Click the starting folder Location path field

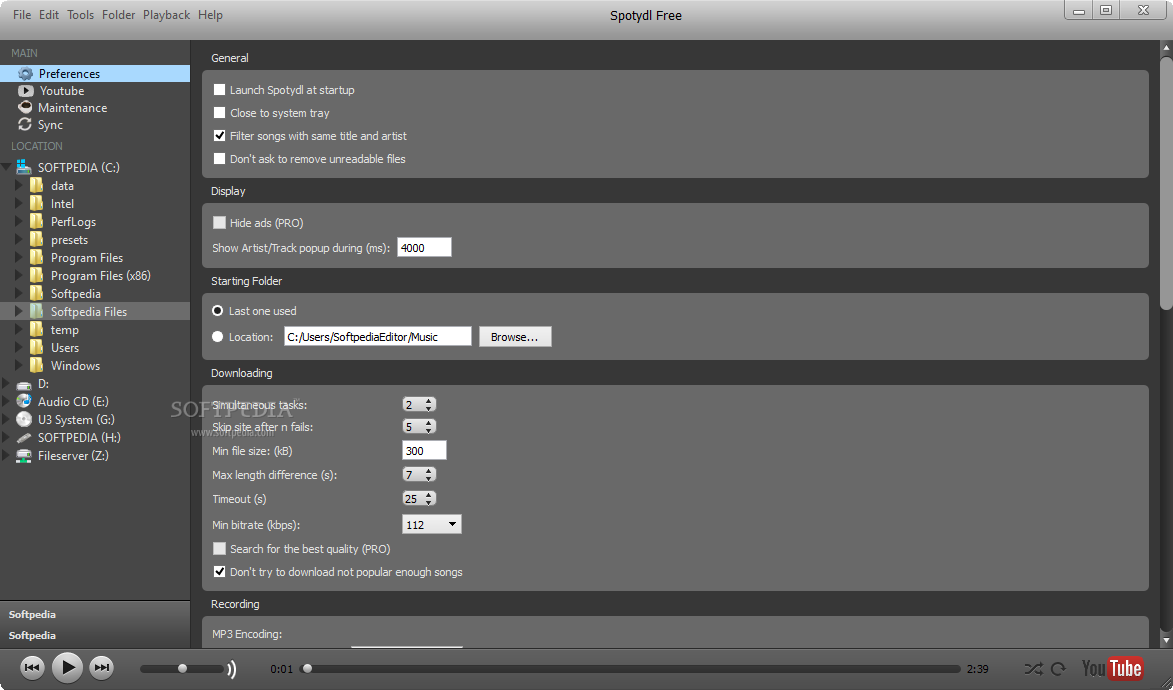[x=378, y=337]
